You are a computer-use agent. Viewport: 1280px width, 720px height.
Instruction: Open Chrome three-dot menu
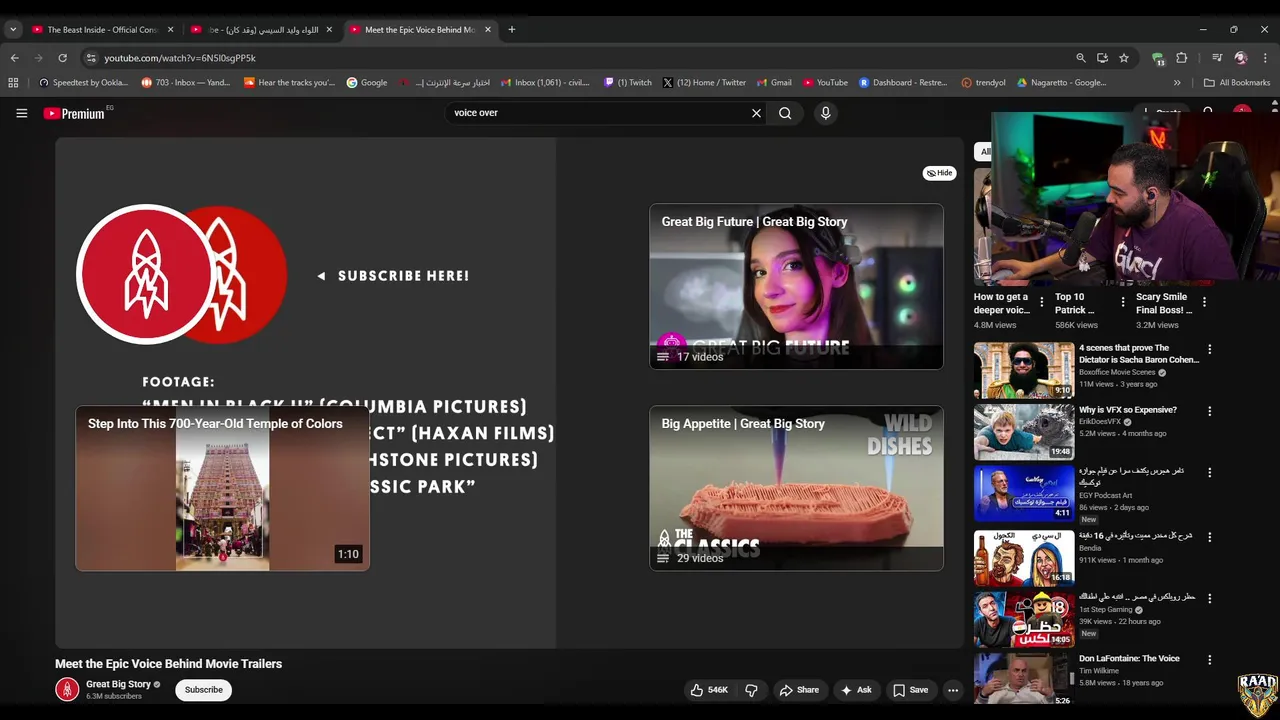pos(1265,58)
